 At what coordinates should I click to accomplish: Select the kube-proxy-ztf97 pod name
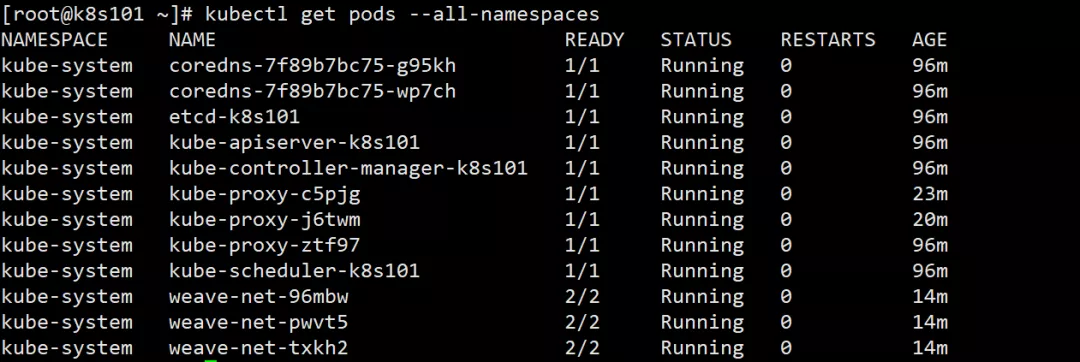click(x=265, y=246)
